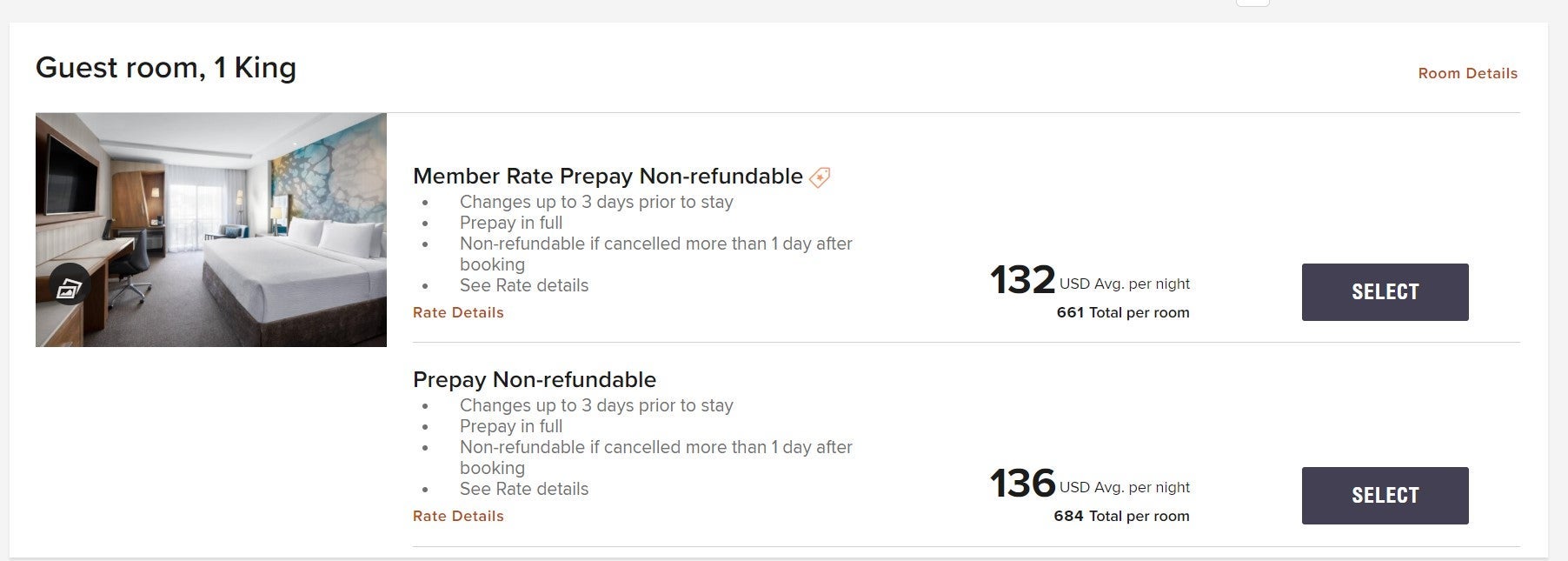
Task: Click the "Guest room, 1 King" heading
Action: point(166,68)
